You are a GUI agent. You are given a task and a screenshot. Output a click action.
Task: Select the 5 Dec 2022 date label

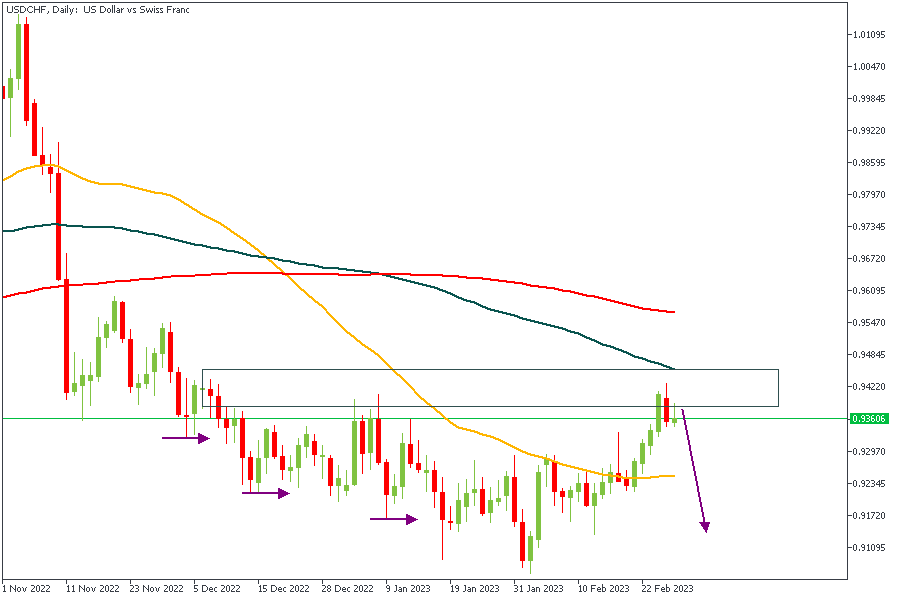[x=217, y=589]
